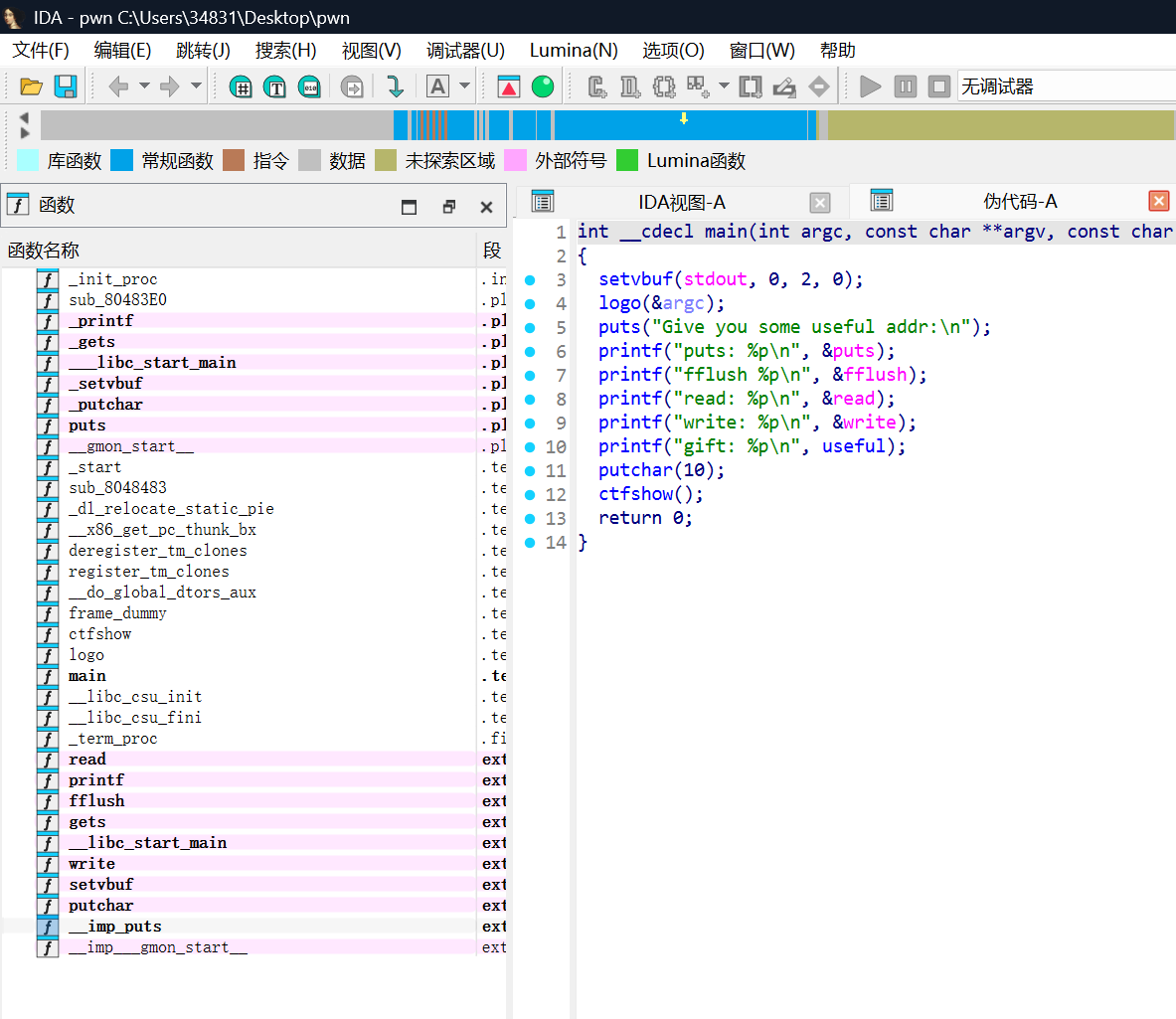Toggle breakpoint dot on line 3

coord(530,279)
